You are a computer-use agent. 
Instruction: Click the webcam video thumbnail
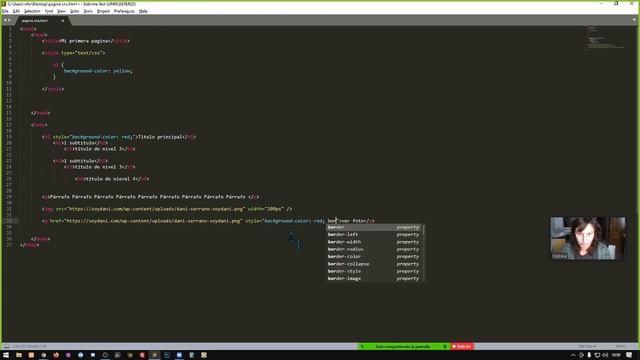point(588,238)
